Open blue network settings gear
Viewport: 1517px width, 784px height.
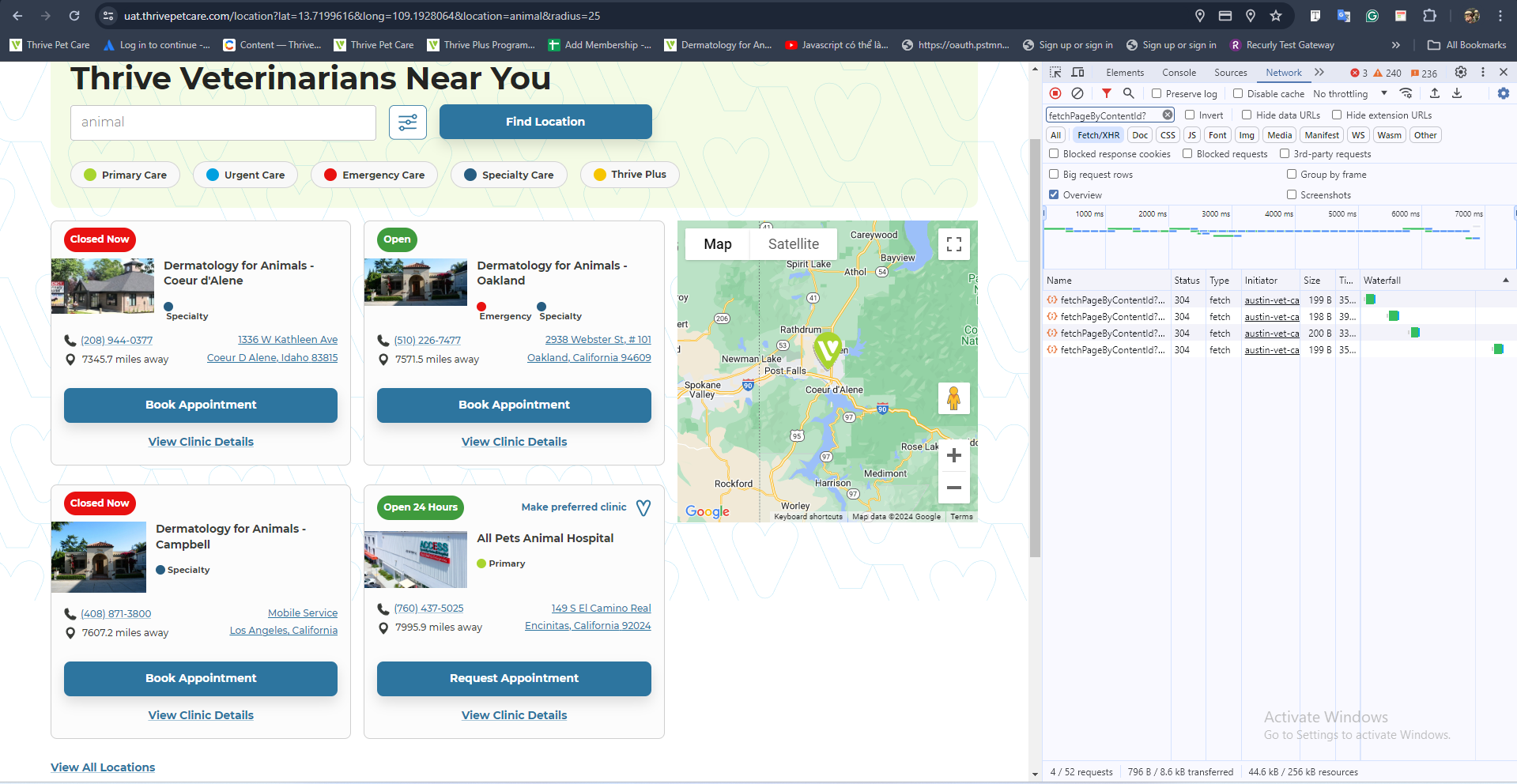click(x=1504, y=93)
